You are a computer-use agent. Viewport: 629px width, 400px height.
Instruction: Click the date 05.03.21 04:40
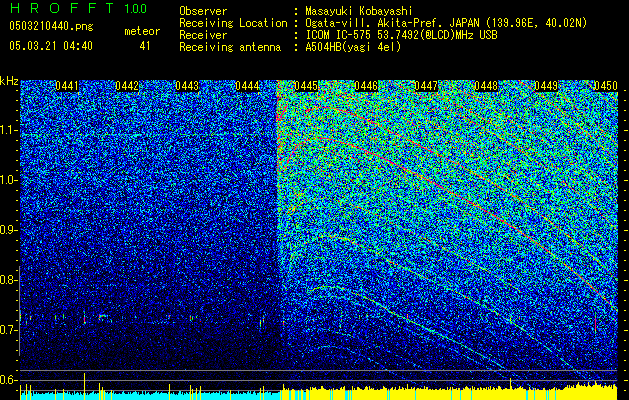point(51,46)
